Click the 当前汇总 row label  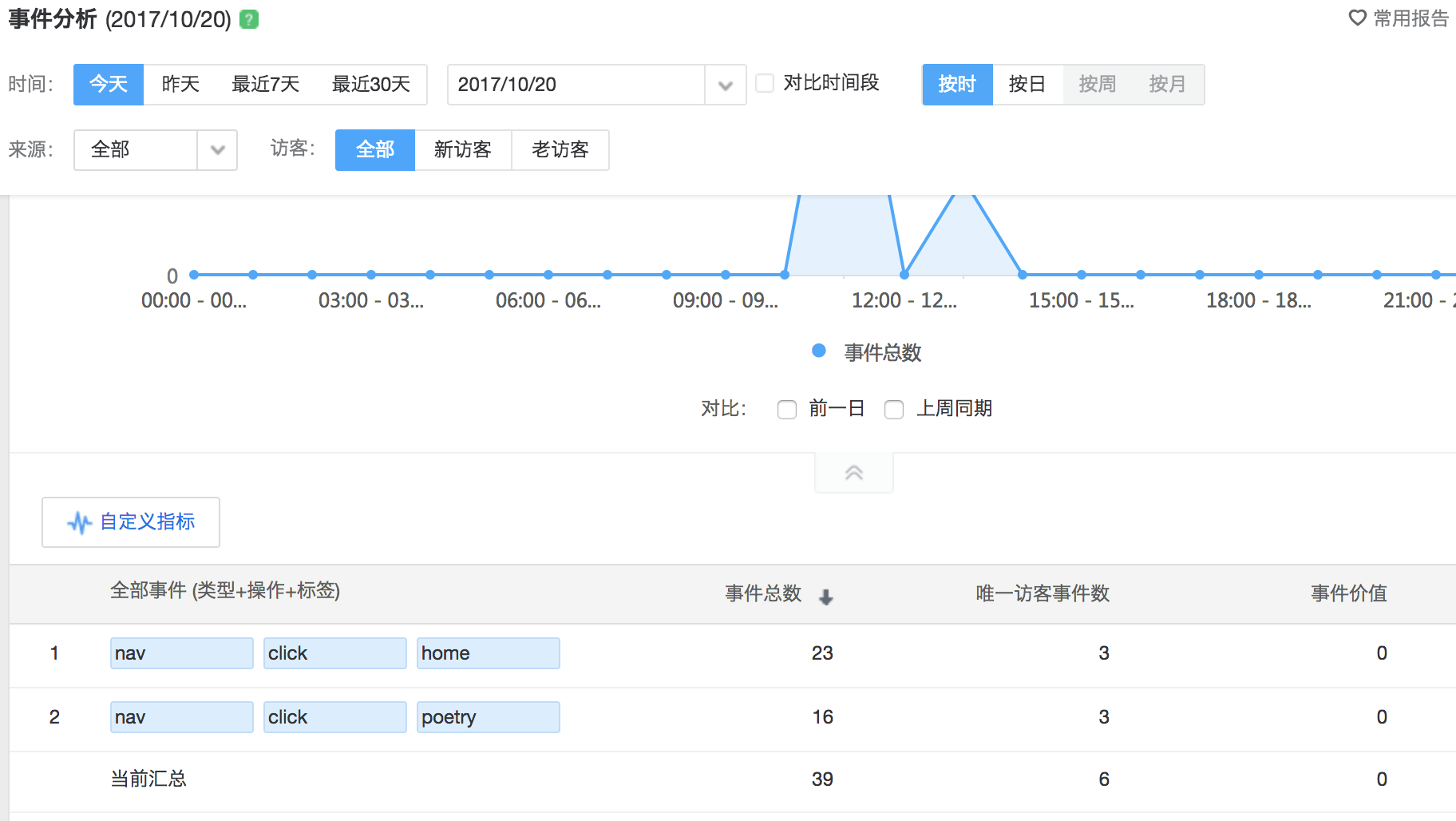click(x=148, y=779)
